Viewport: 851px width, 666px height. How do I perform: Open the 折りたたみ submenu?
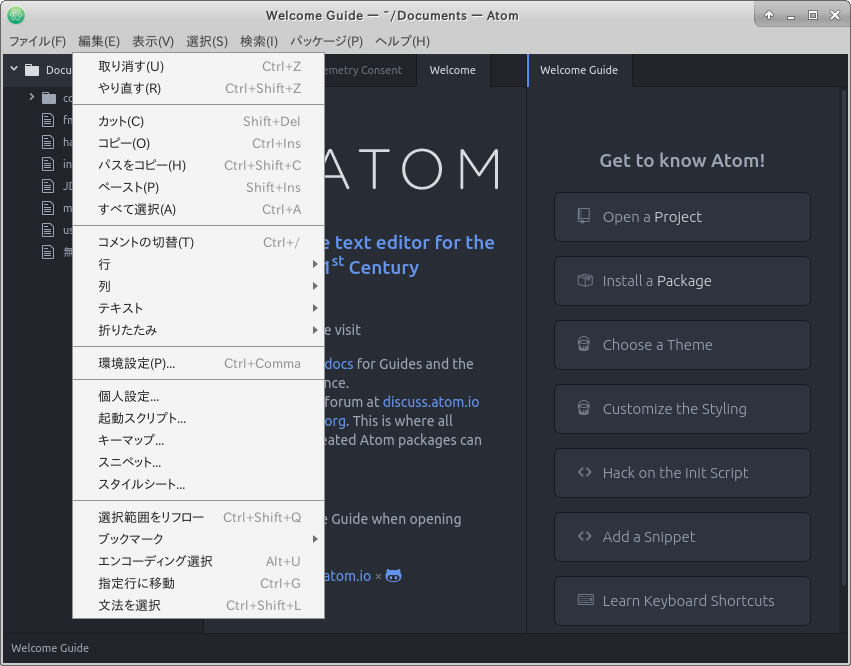click(198, 330)
